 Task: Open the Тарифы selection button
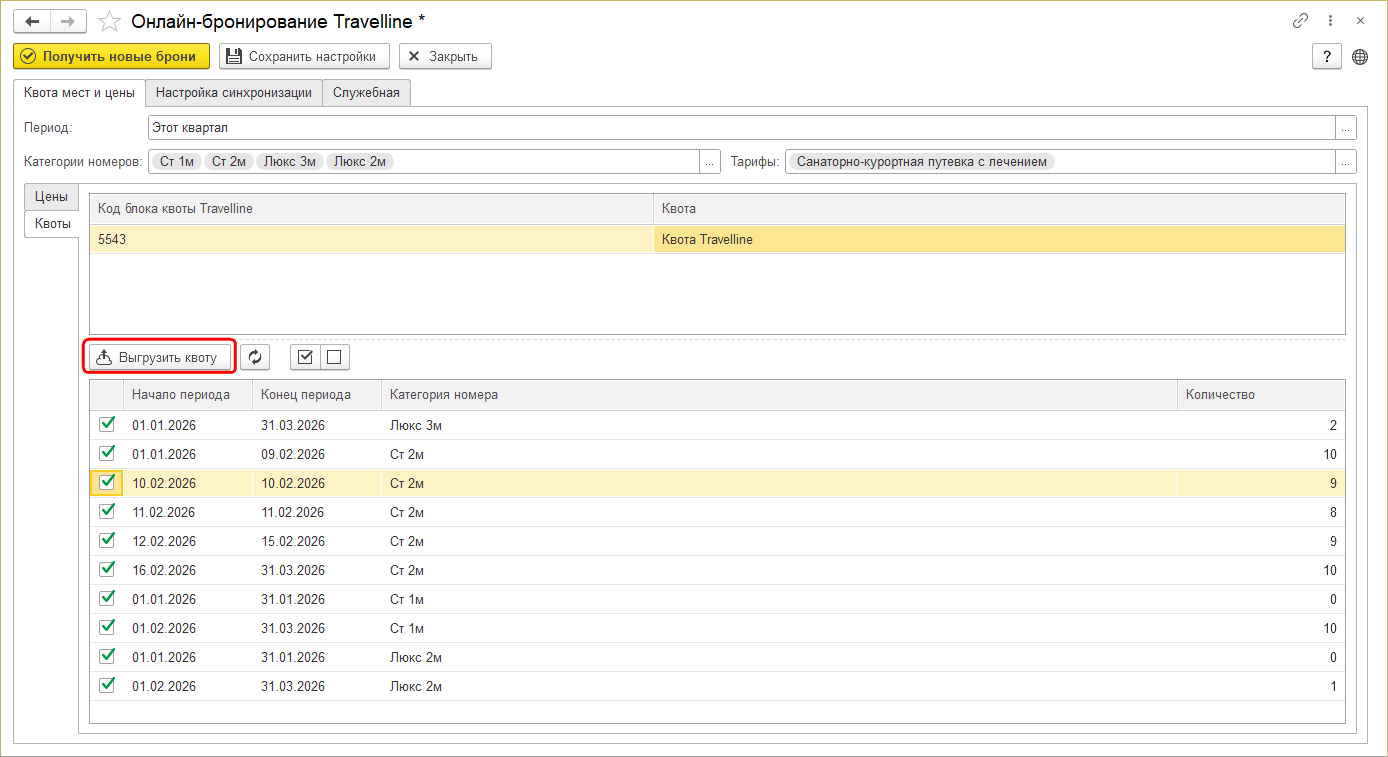click(x=1346, y=162)
